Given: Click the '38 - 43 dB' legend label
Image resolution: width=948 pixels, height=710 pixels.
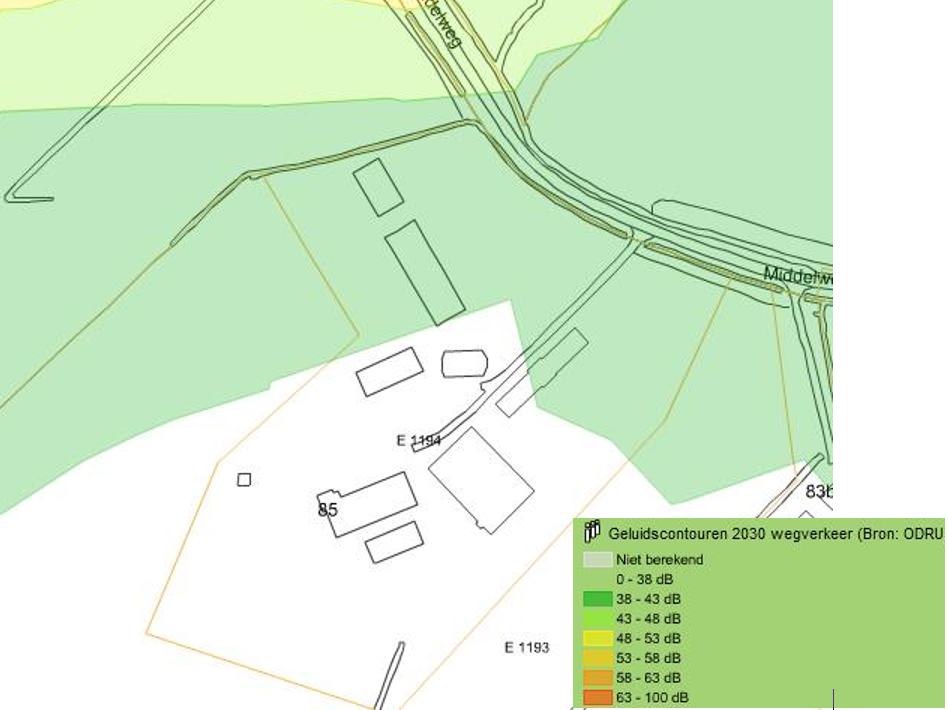Looking at the screenshot, I should pos(648,599).
